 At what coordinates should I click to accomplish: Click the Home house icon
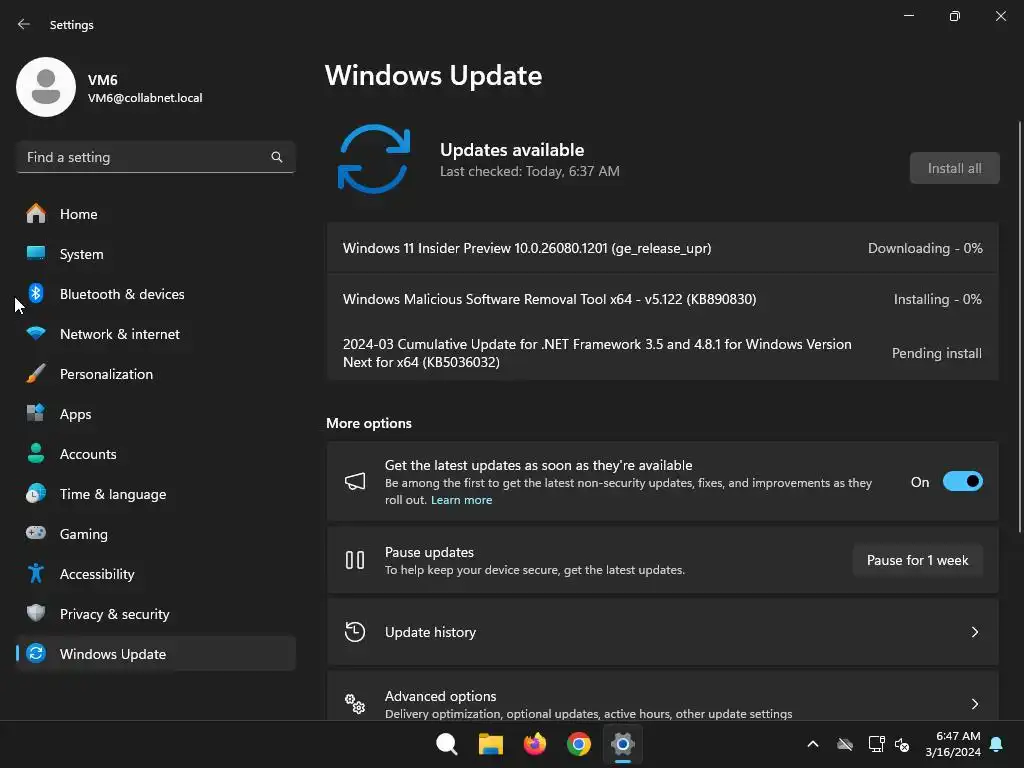point(36,214)
